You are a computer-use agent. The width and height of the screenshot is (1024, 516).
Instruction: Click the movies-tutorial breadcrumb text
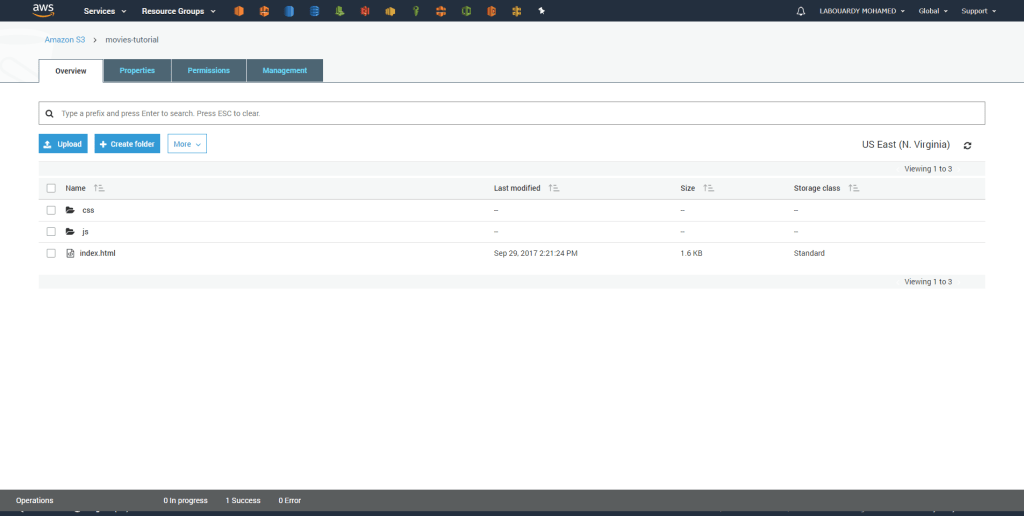click(132, 40)
